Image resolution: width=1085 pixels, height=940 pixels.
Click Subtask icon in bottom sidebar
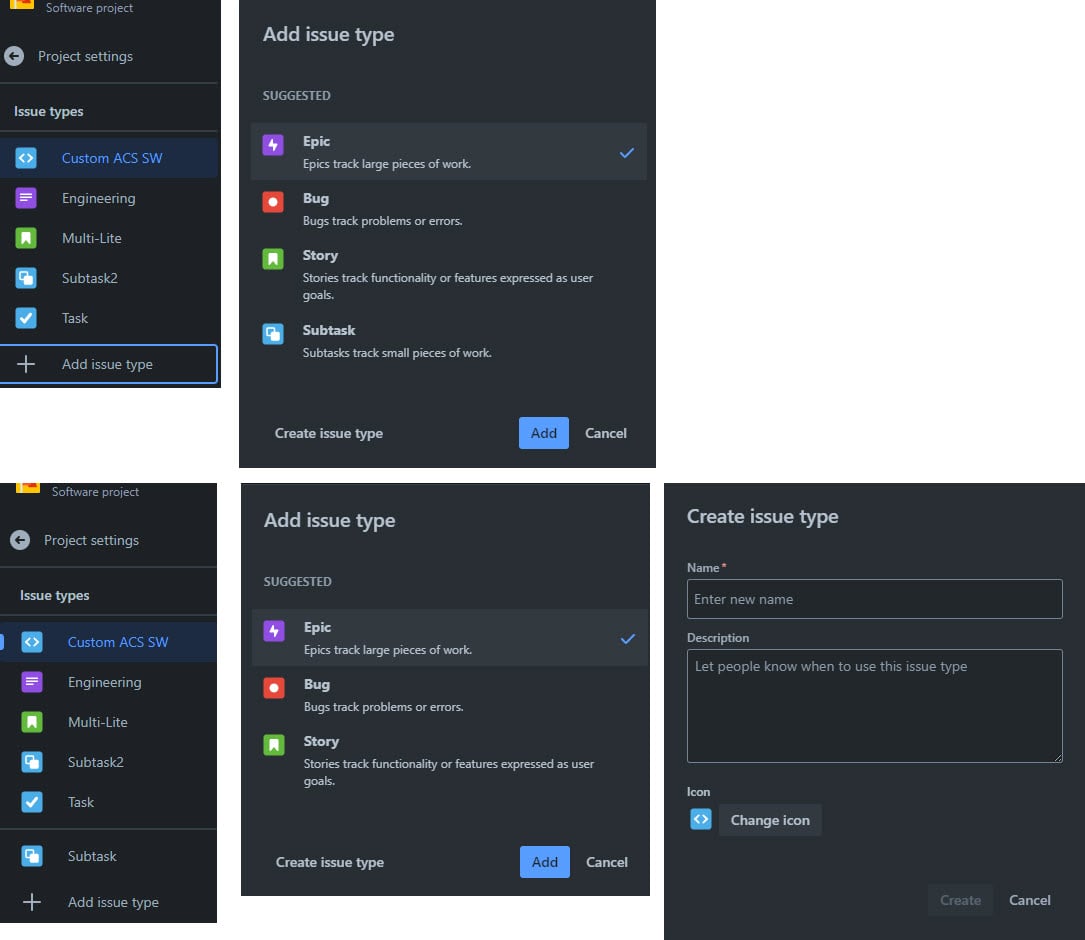32,856
